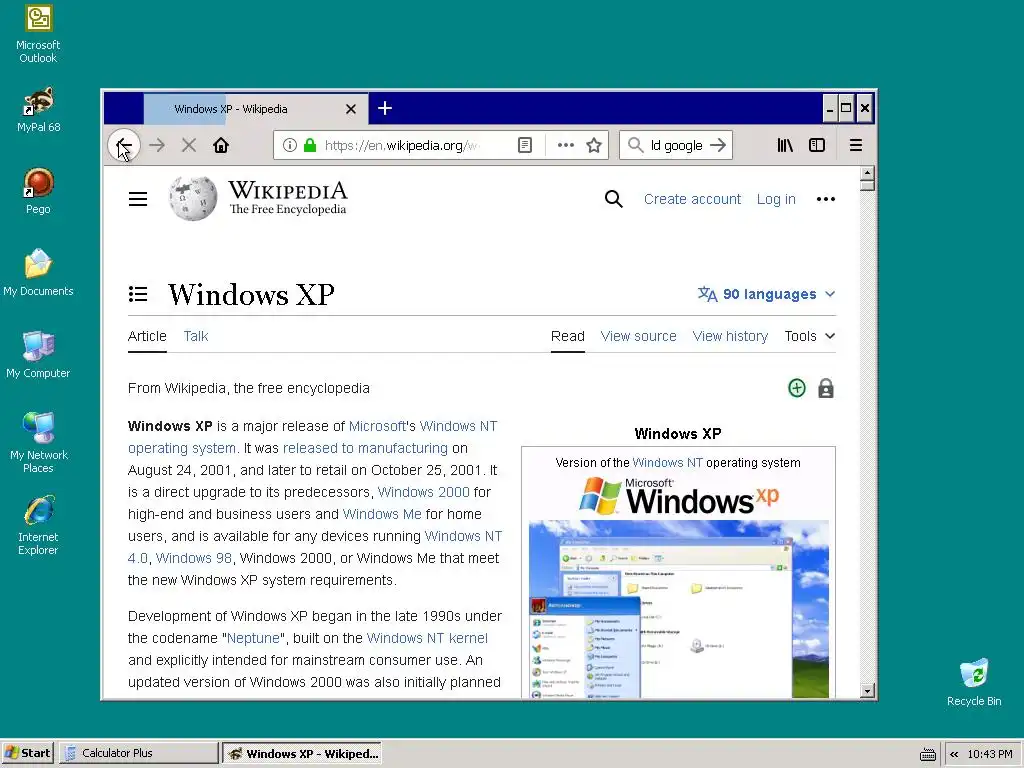1024x768 pixels.
Task: Select the Recycle Bin desktop icon
Action: point(974,682)
